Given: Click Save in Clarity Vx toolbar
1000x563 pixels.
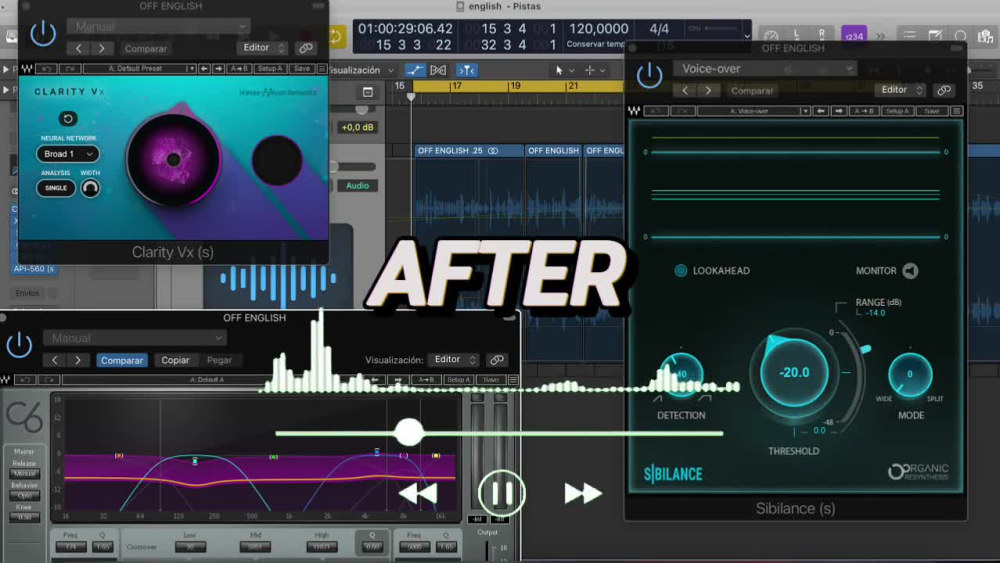Looking at the screenshot, I should 302,68.
